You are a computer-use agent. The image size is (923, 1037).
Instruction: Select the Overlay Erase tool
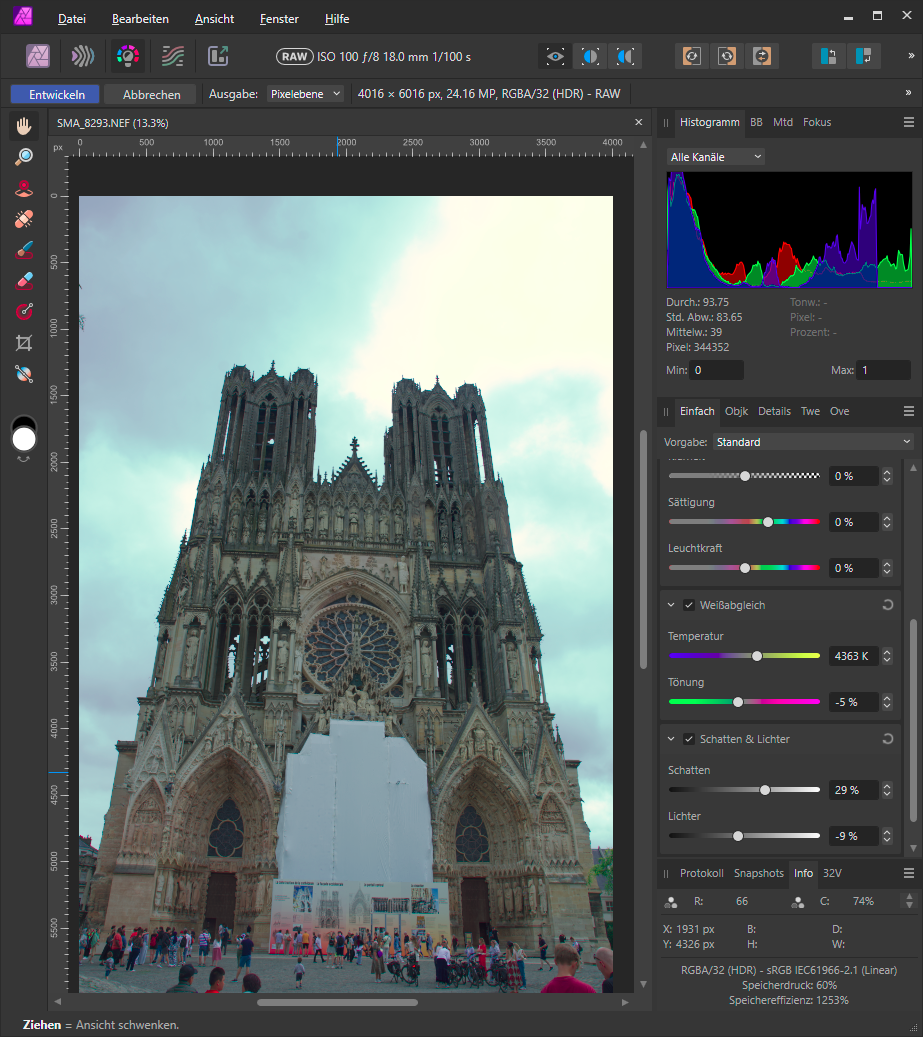pyautogui.click(x=24, y=281)
